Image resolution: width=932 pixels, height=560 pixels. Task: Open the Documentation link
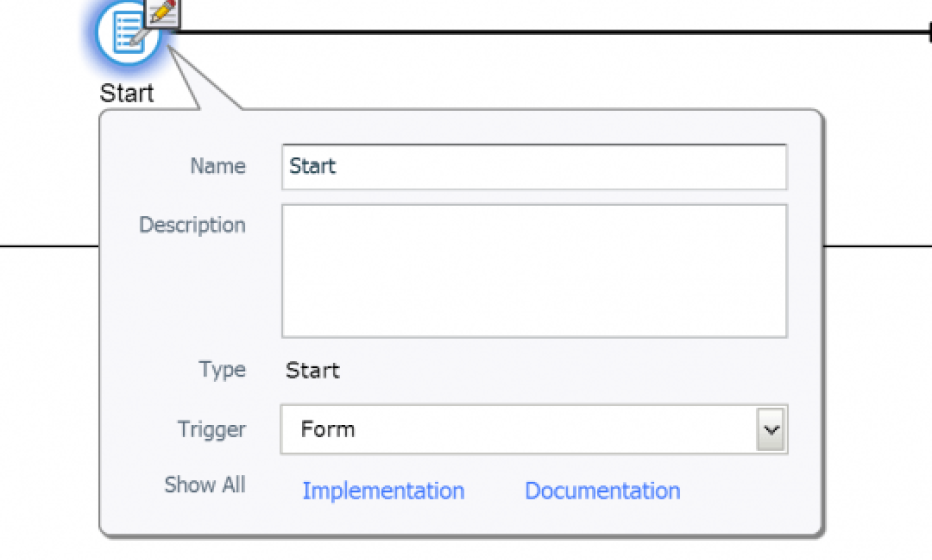click(x=603, y=491)
